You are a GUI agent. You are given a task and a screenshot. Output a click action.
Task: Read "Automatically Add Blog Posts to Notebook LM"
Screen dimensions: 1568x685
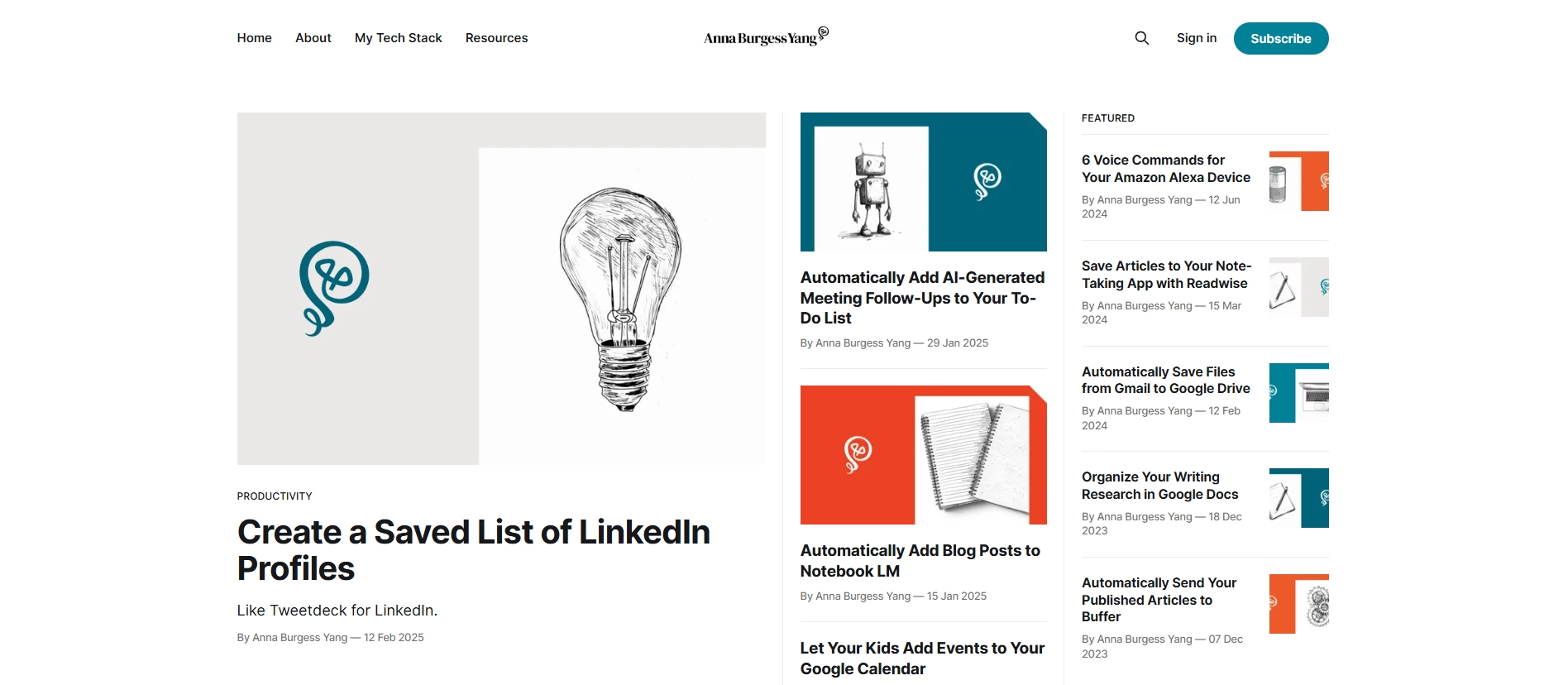point(920,561)
